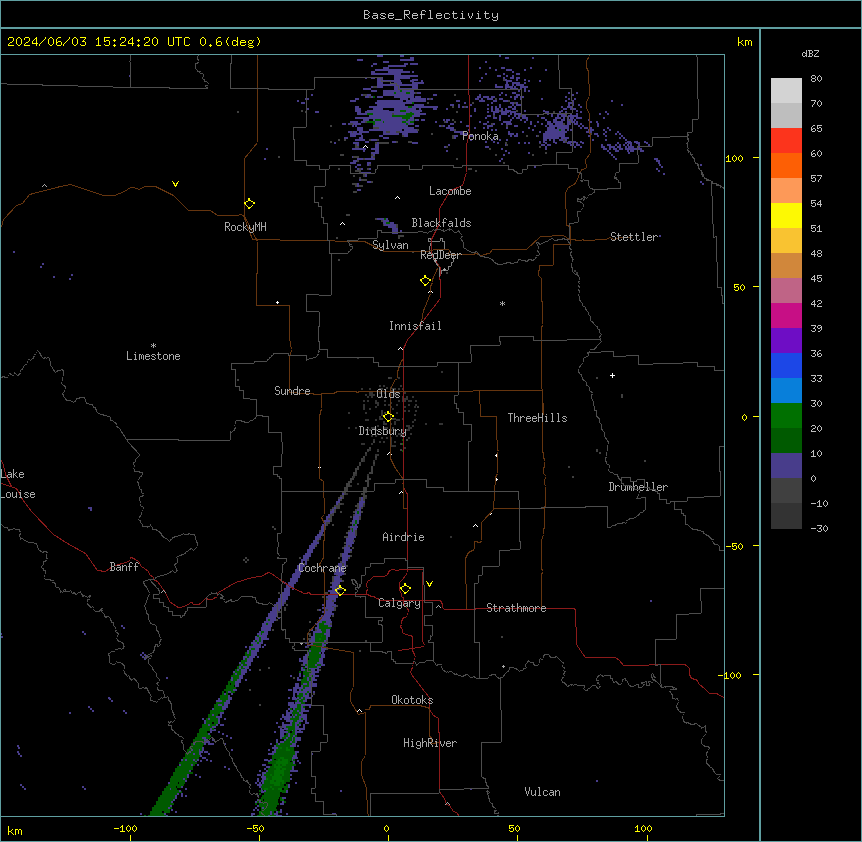Click the Limestone label
The width and height of the screenshot is (862, 842).
click(x=153, y=356)
